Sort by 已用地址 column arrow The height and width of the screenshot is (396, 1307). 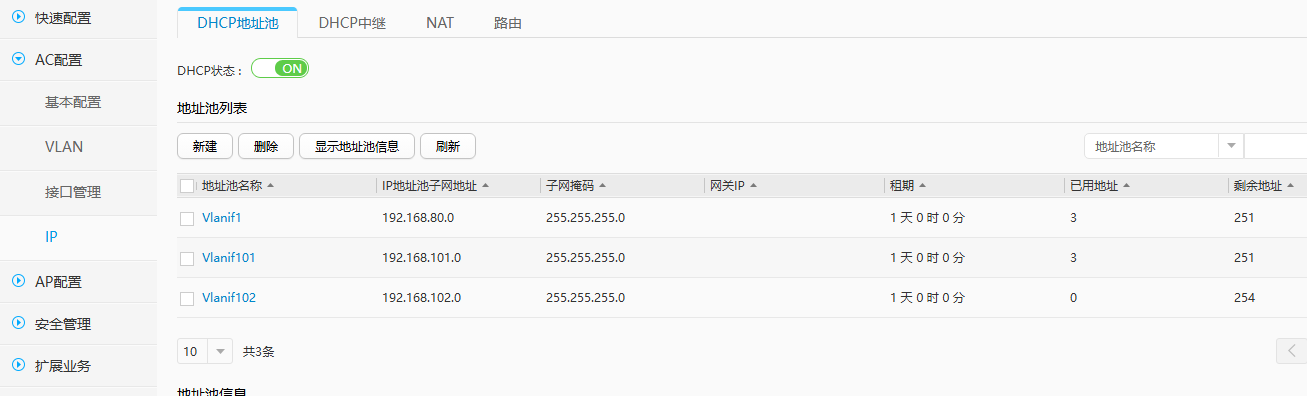point(1126,186)
